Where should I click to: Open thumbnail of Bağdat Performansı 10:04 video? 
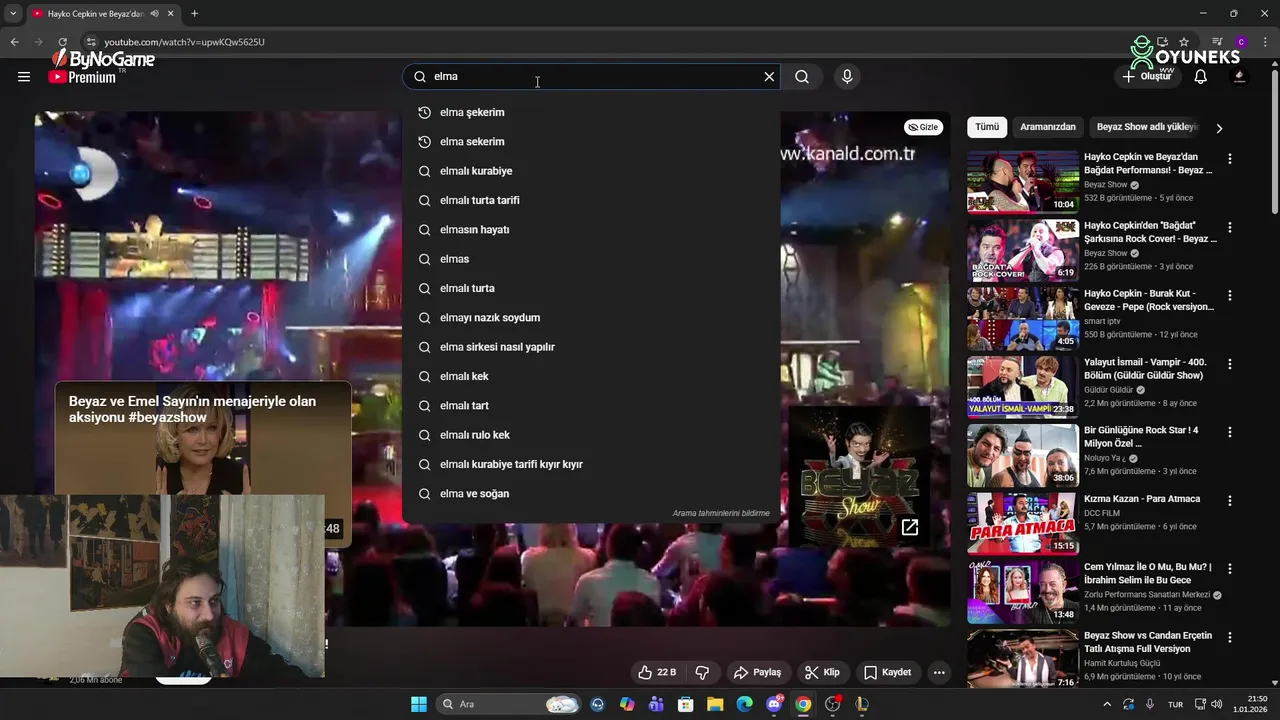point(1023,182)
